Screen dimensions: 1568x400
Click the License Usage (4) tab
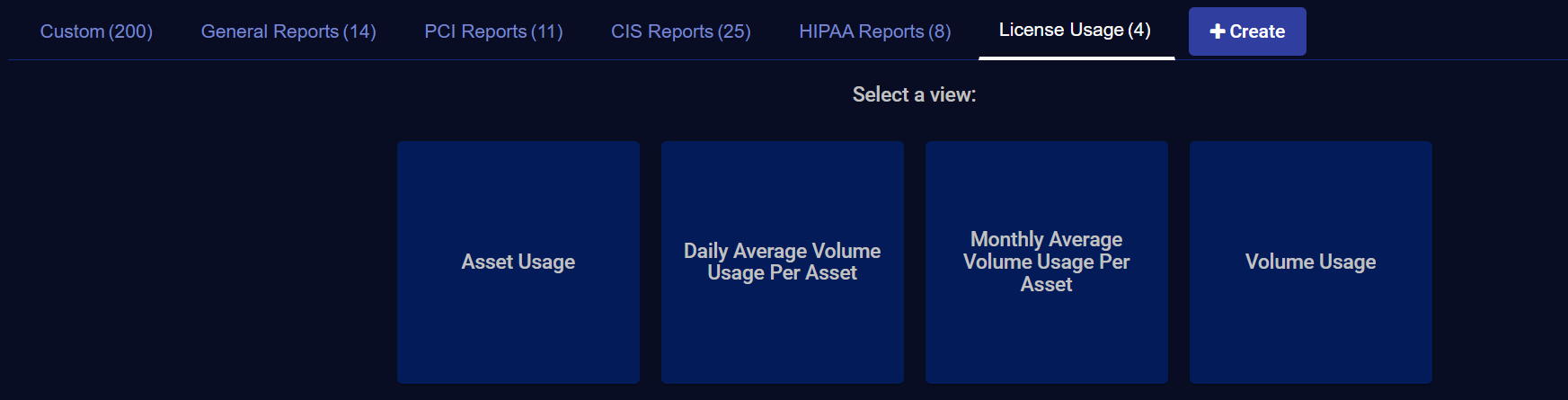point(1075,31)
